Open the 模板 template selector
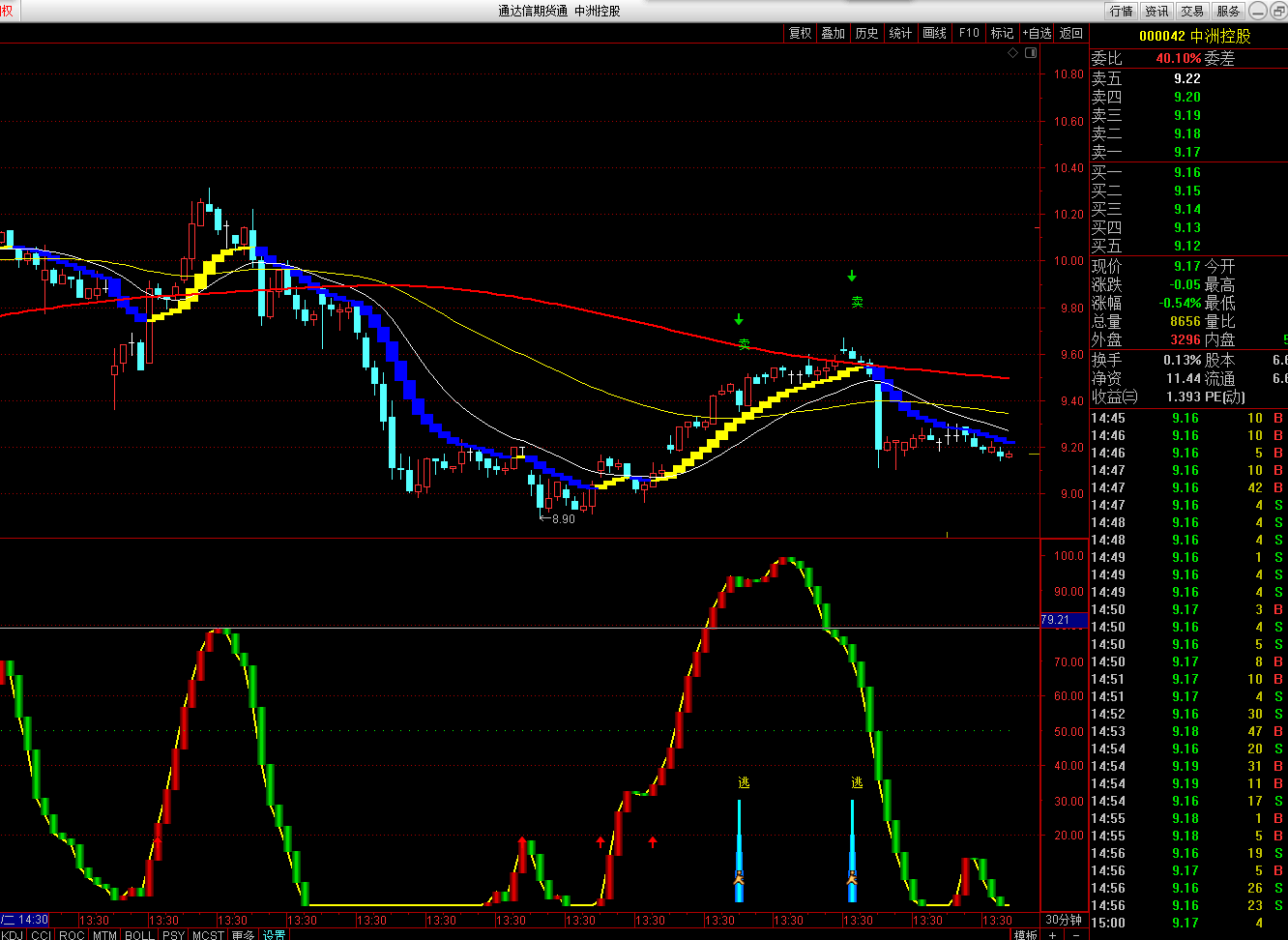 tap(1025, 935)
